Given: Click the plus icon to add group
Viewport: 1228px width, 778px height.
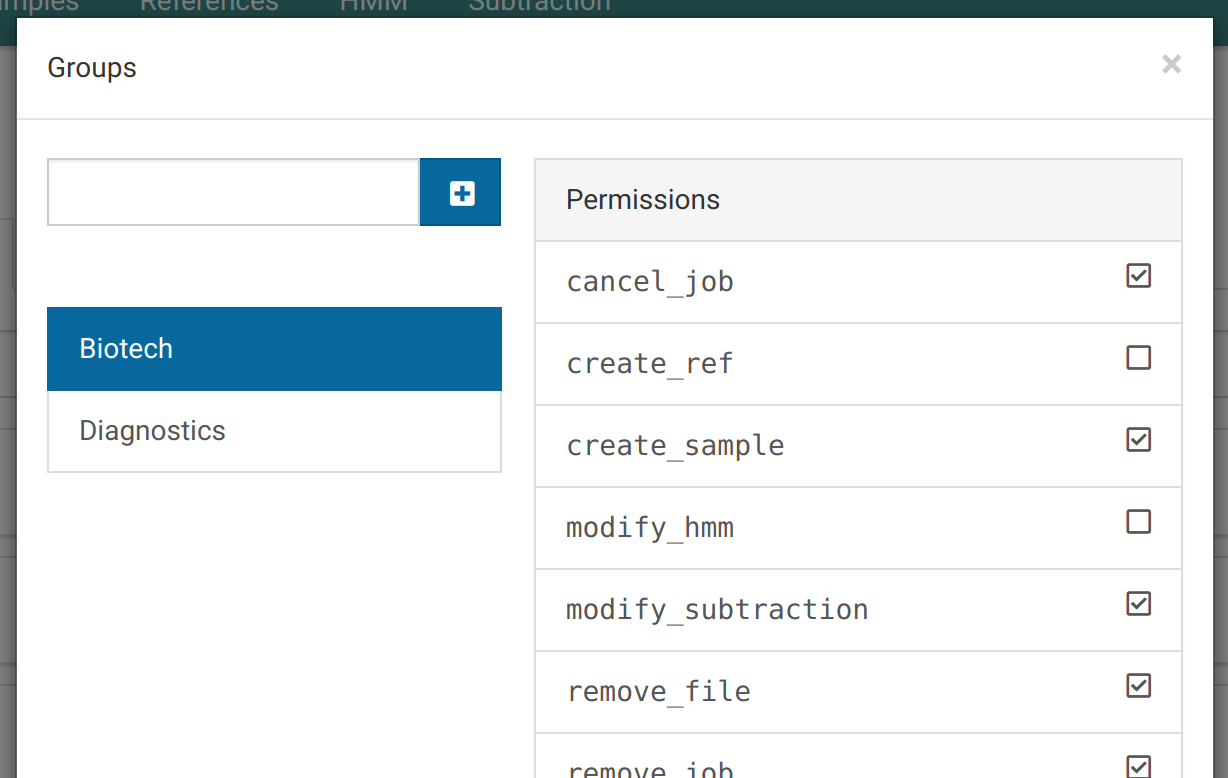Looking at the screenshot, I should [x=461, y=193].
